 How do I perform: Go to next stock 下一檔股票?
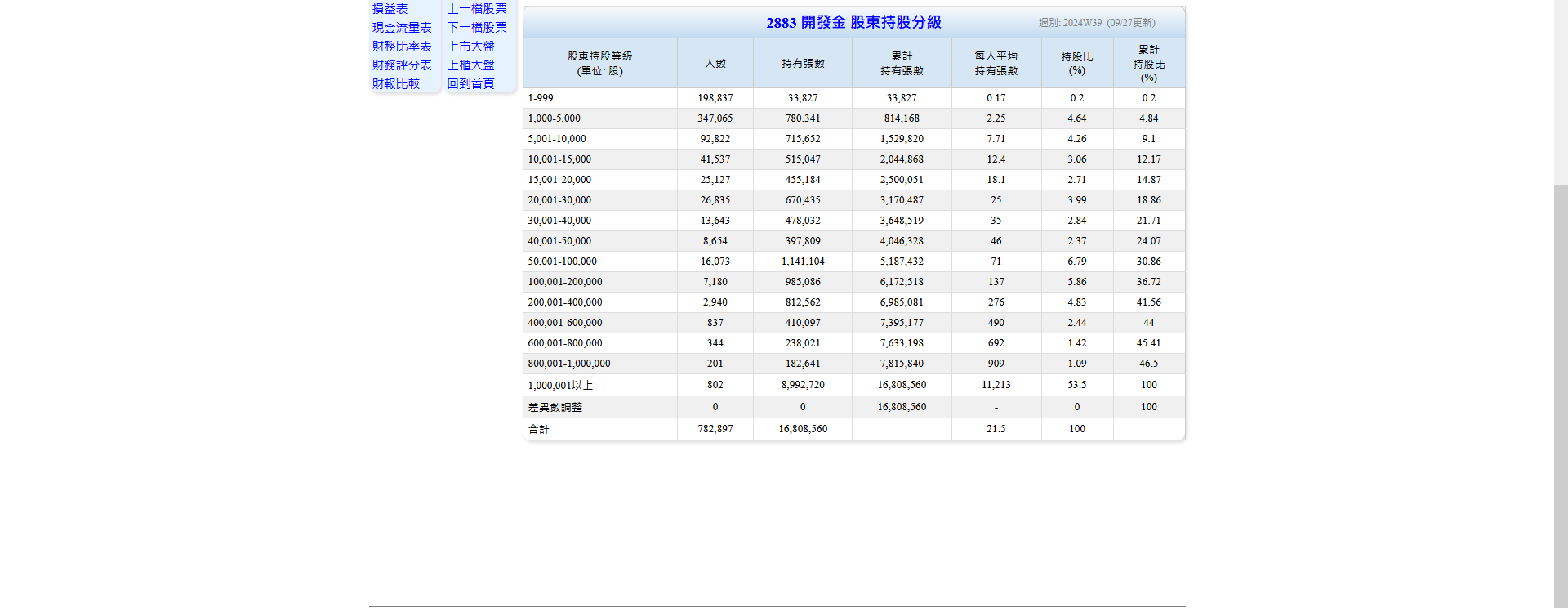pyautogui.click(x=477, y=28)
